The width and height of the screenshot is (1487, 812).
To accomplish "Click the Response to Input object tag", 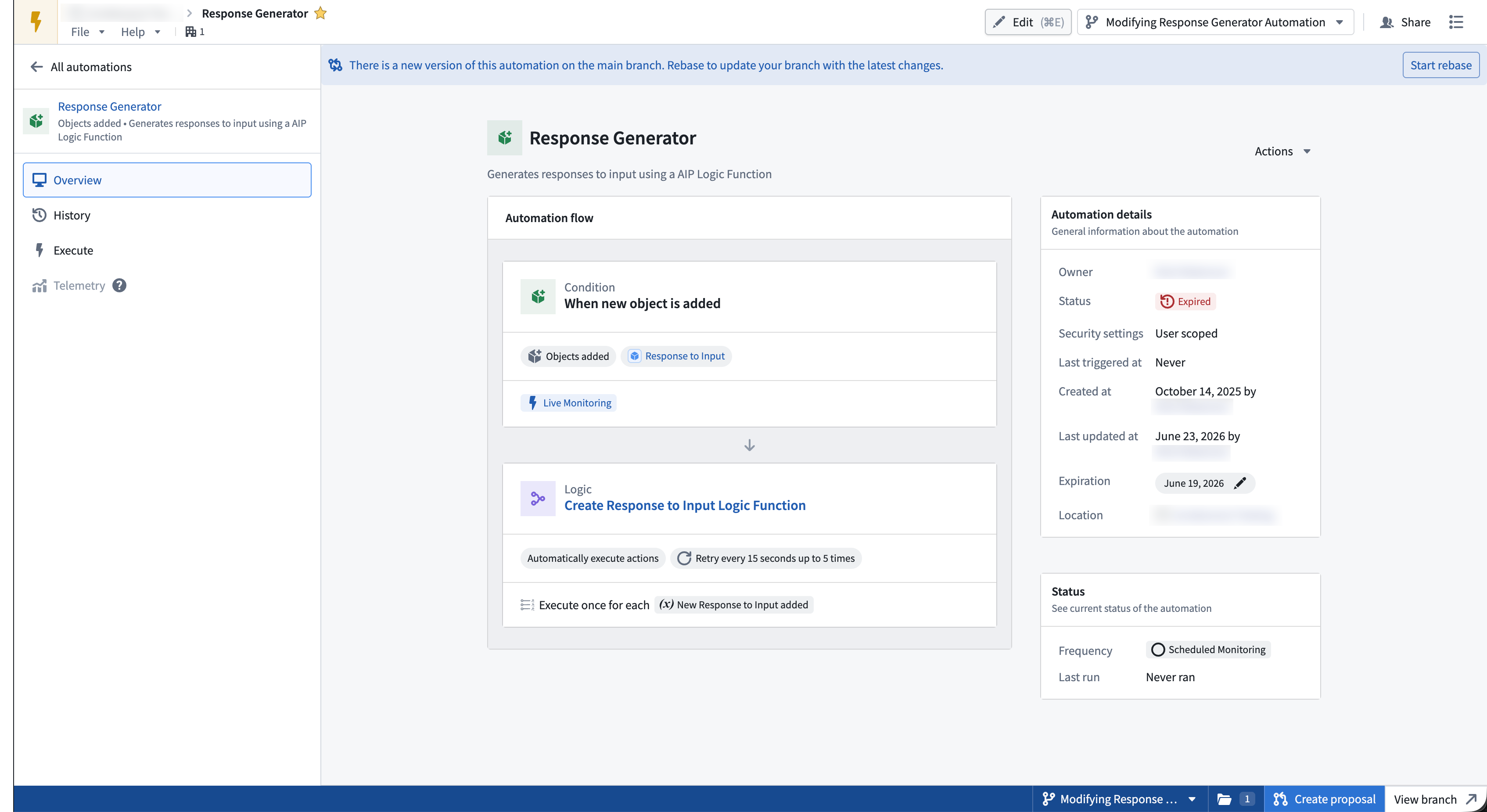I will 676,356.
